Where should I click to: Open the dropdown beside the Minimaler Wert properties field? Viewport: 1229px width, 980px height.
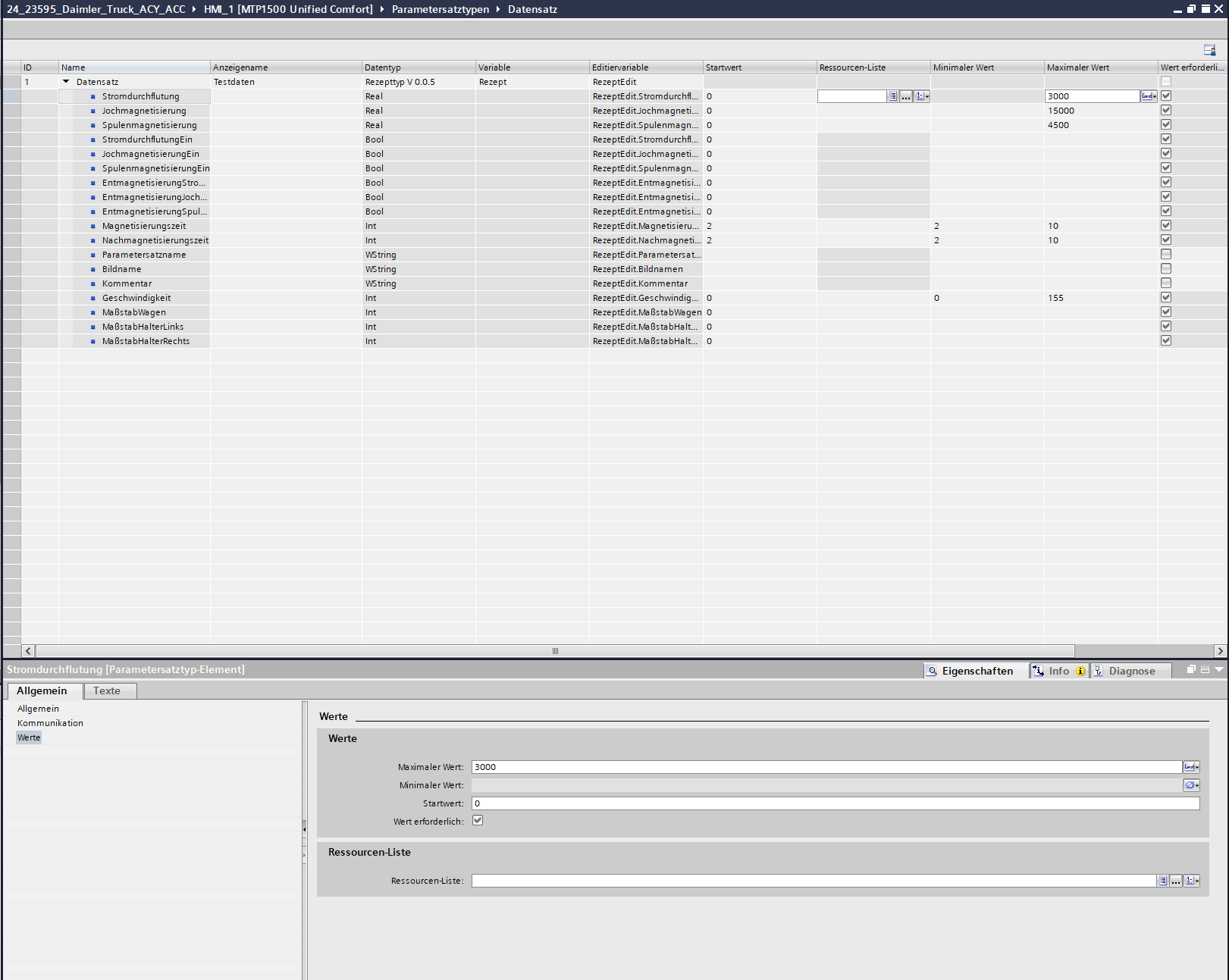click(x=1191, y=785)
